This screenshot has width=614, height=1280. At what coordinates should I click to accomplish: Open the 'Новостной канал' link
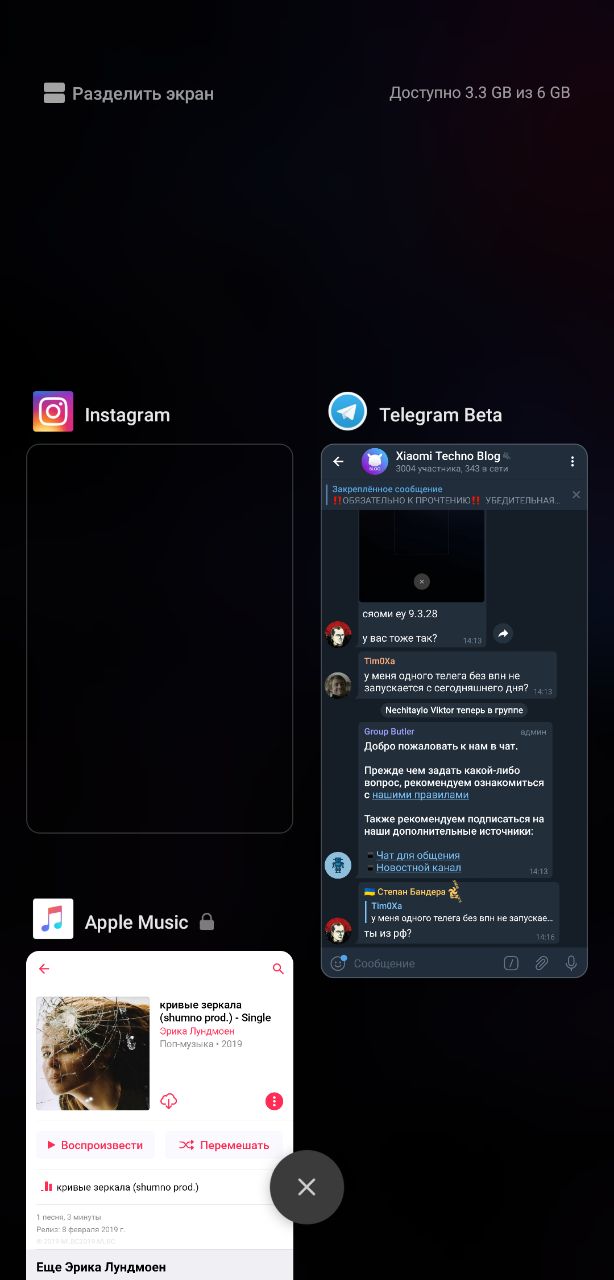(x=418, y=867)
